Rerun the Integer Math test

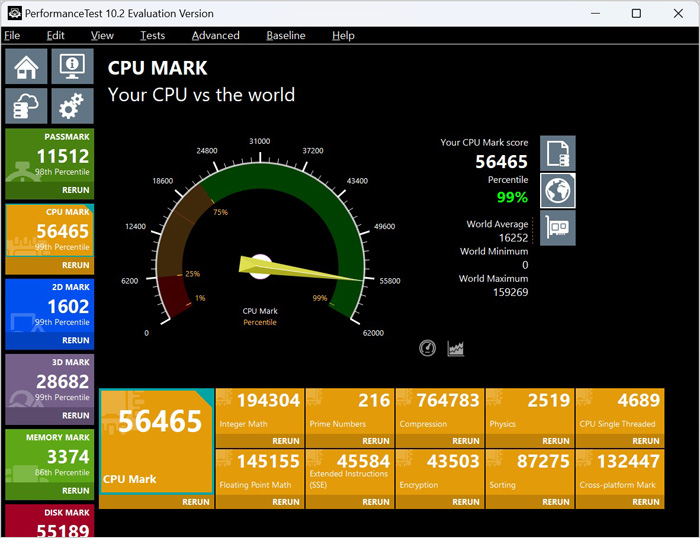[x=286, y=441]
